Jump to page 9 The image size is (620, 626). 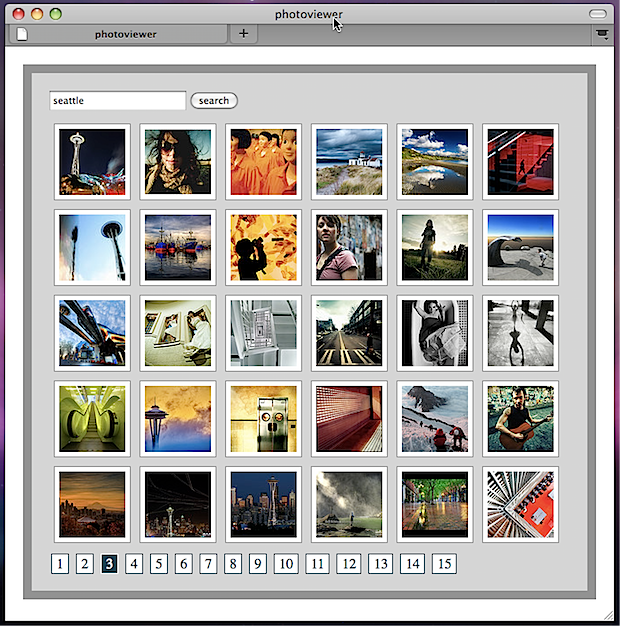[x=258, y=564]
